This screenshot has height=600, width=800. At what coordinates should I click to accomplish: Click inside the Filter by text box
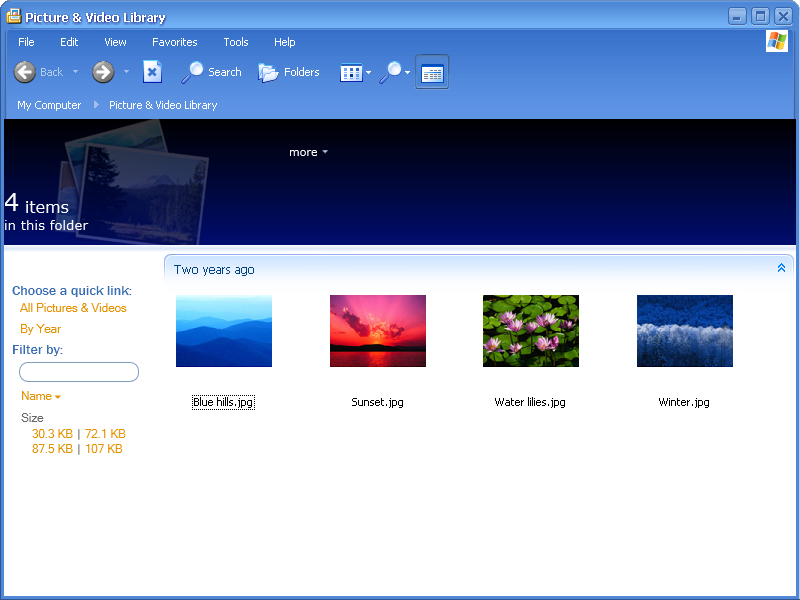pos(79,372)
